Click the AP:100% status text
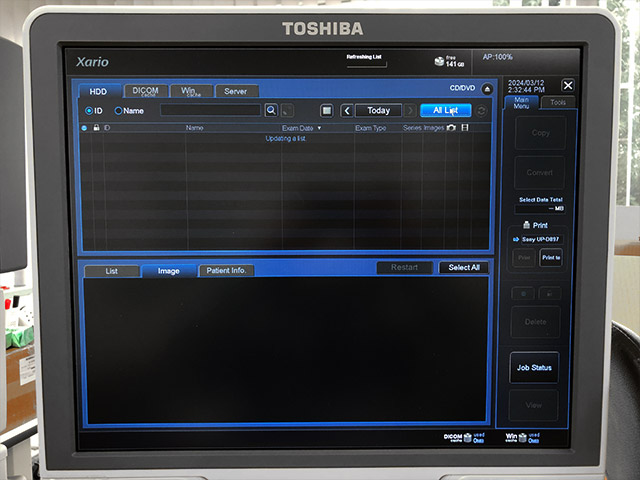640x480 pixels. pos(498,57)
